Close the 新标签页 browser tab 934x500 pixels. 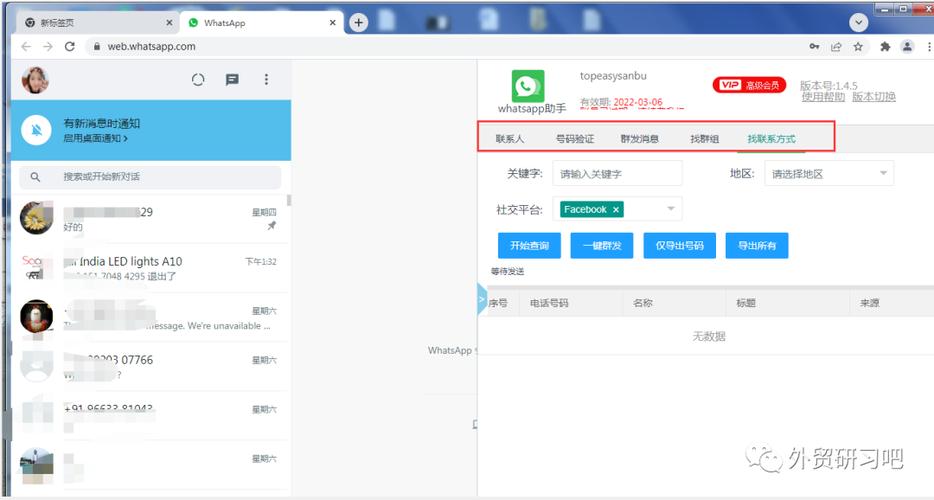click(169, 23)
